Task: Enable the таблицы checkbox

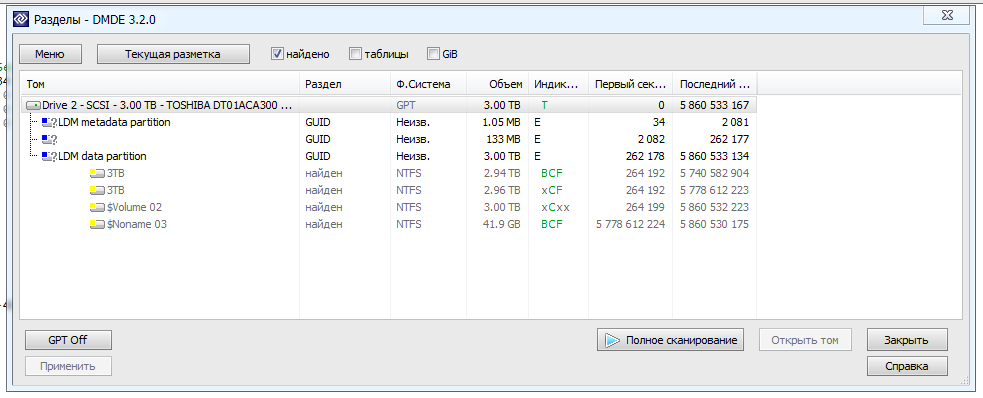Action: click(x=355, y=54)
